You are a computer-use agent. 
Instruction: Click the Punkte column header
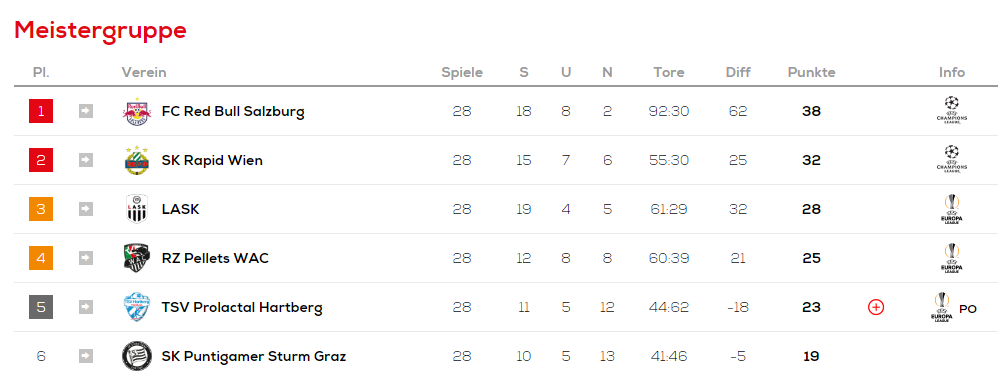(811, 73)
